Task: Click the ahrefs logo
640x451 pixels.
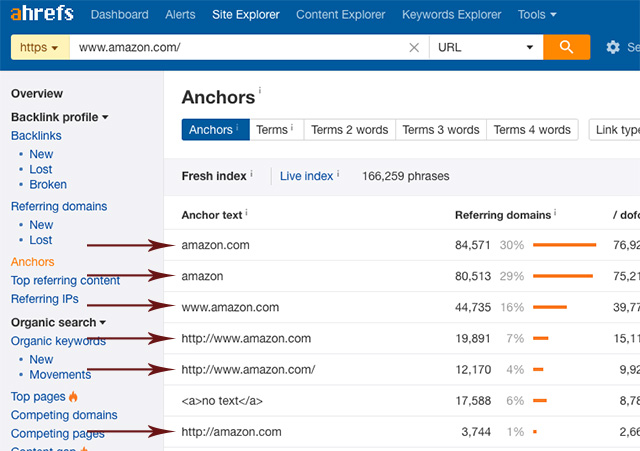Action: click(x=42, y=13)
